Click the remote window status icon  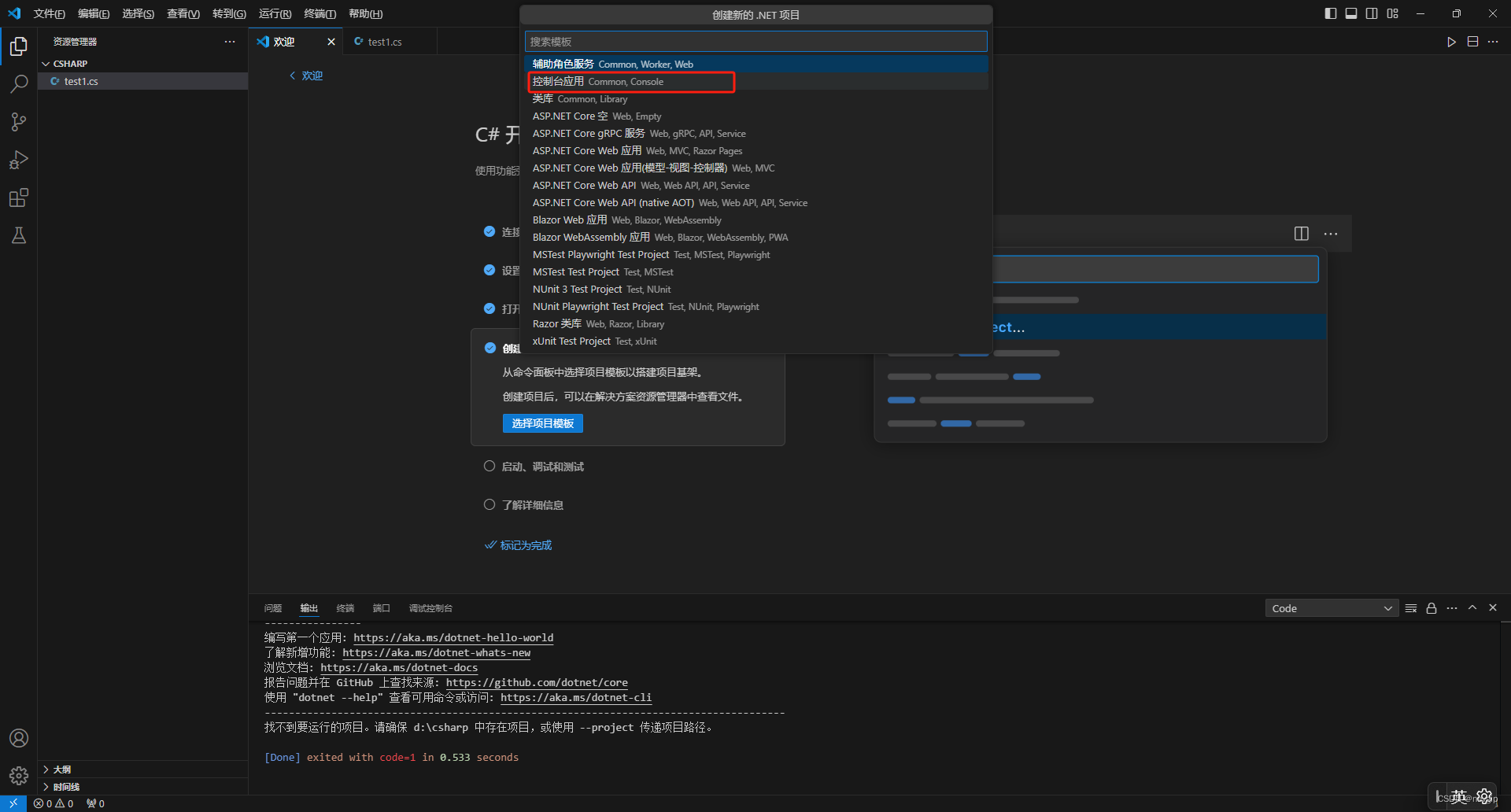pos(13,803)
